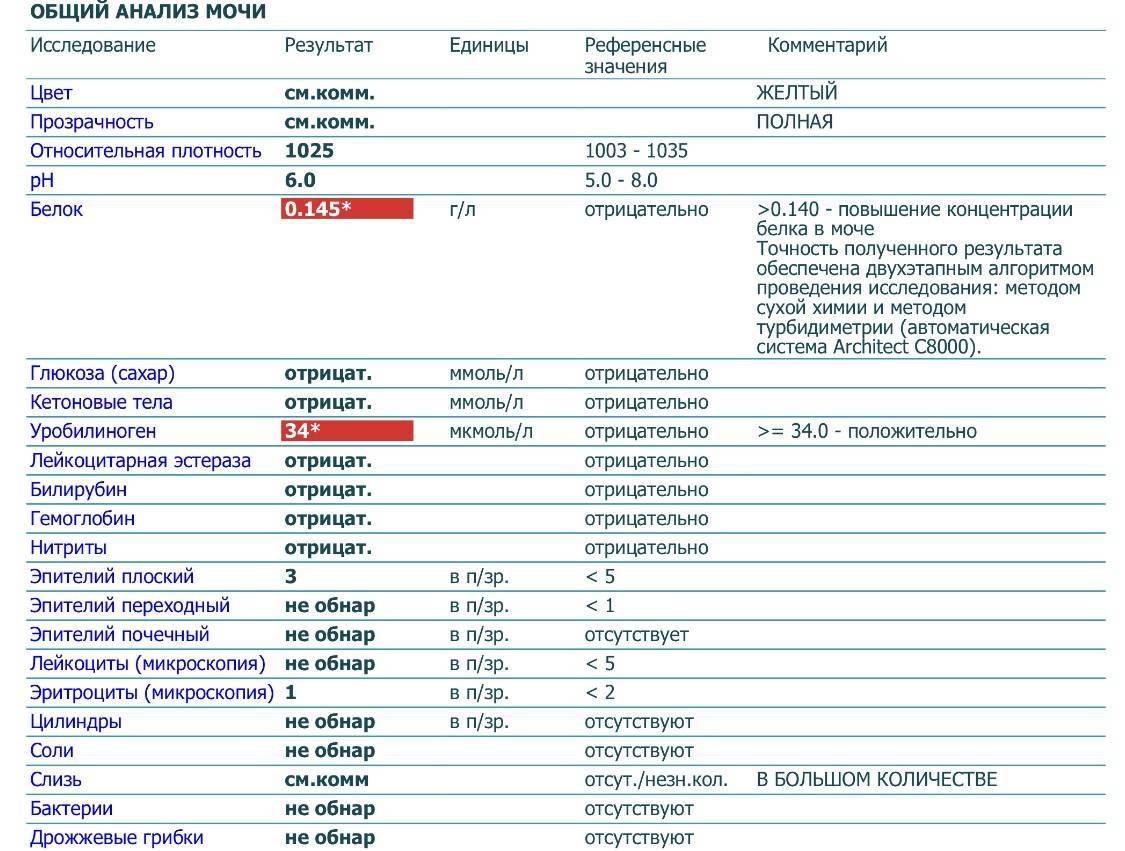
Task: Click the 'Прозрачность' row label
Action: coord(91,122)
